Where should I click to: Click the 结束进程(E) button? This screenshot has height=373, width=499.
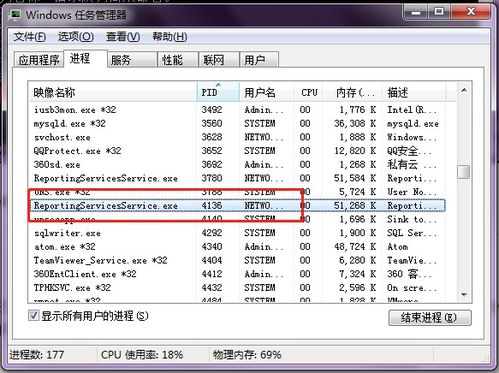(430, 318)
